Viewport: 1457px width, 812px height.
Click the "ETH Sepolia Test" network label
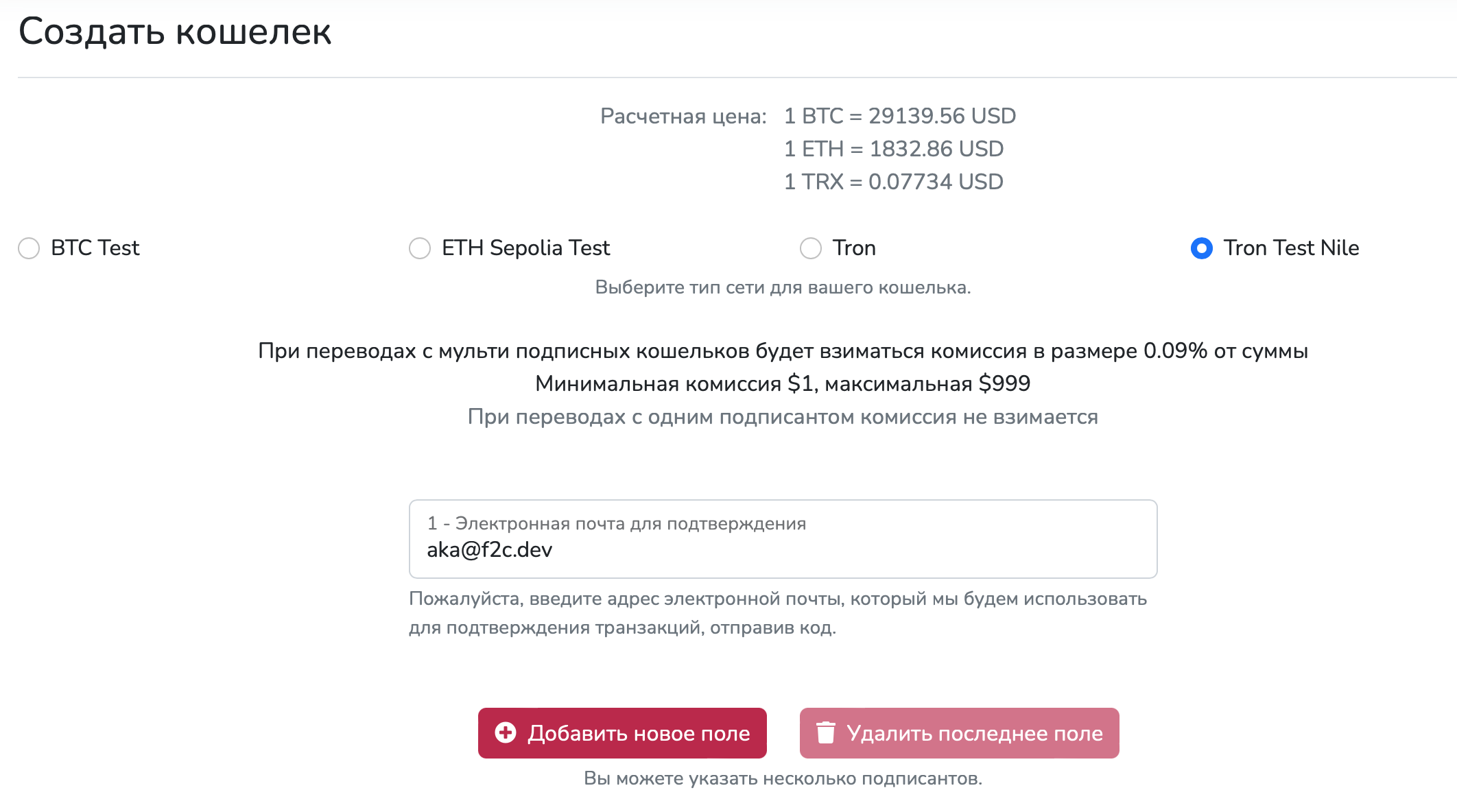(525, 248)
